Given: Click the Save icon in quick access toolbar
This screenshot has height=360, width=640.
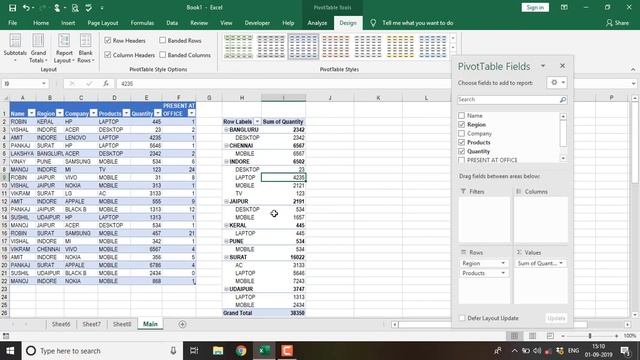Looking at the screenshot, I should click(x=13, y=8).
